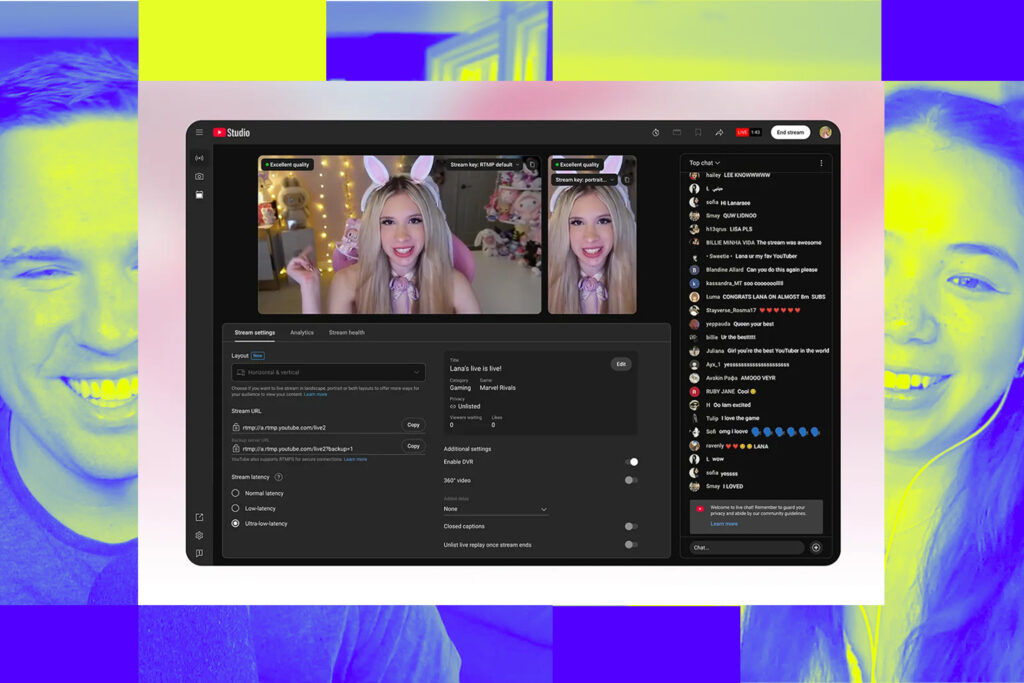Click the share arrow icon in top bar
This screenshot has width=1024, height=683.
point(718,132)
